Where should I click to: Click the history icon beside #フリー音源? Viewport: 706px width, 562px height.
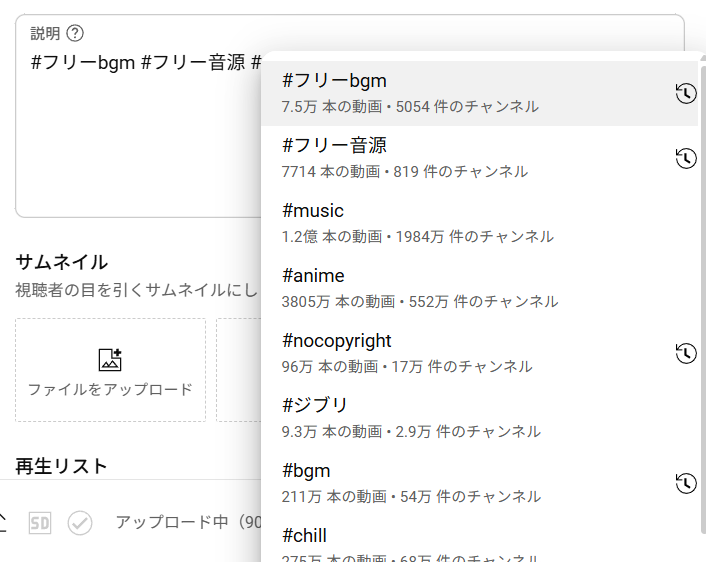point(685,158)
